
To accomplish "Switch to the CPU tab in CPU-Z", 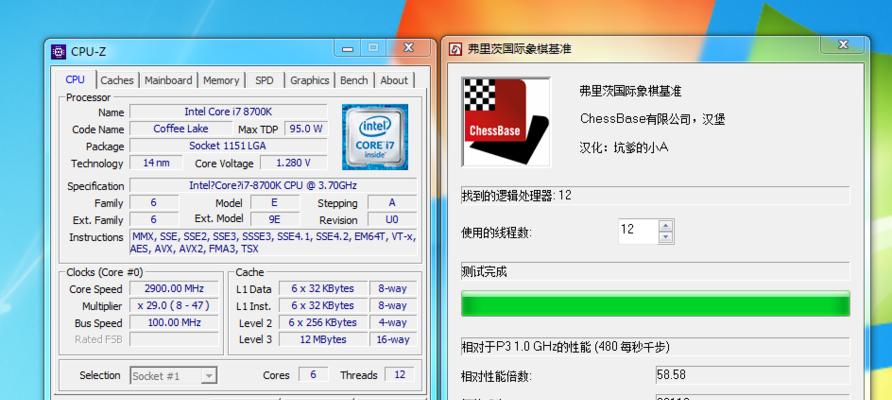I will click(x=75, y=80).
